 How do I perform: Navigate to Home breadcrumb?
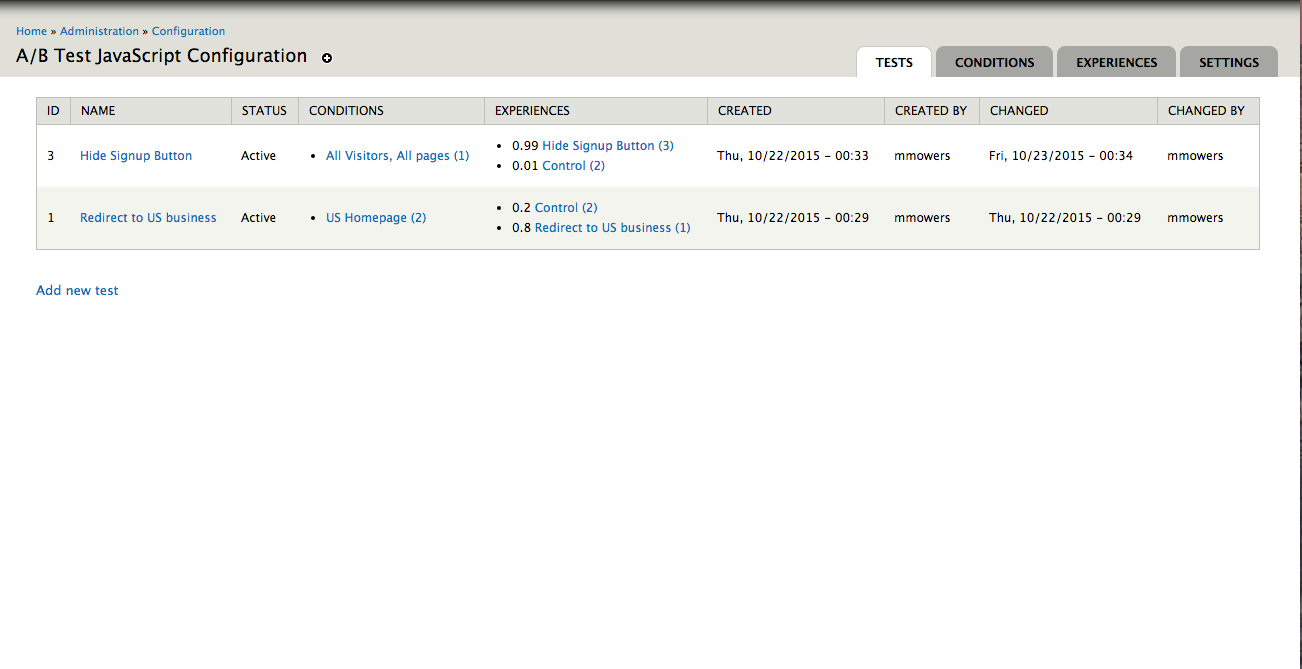click(x=31, y=31)
